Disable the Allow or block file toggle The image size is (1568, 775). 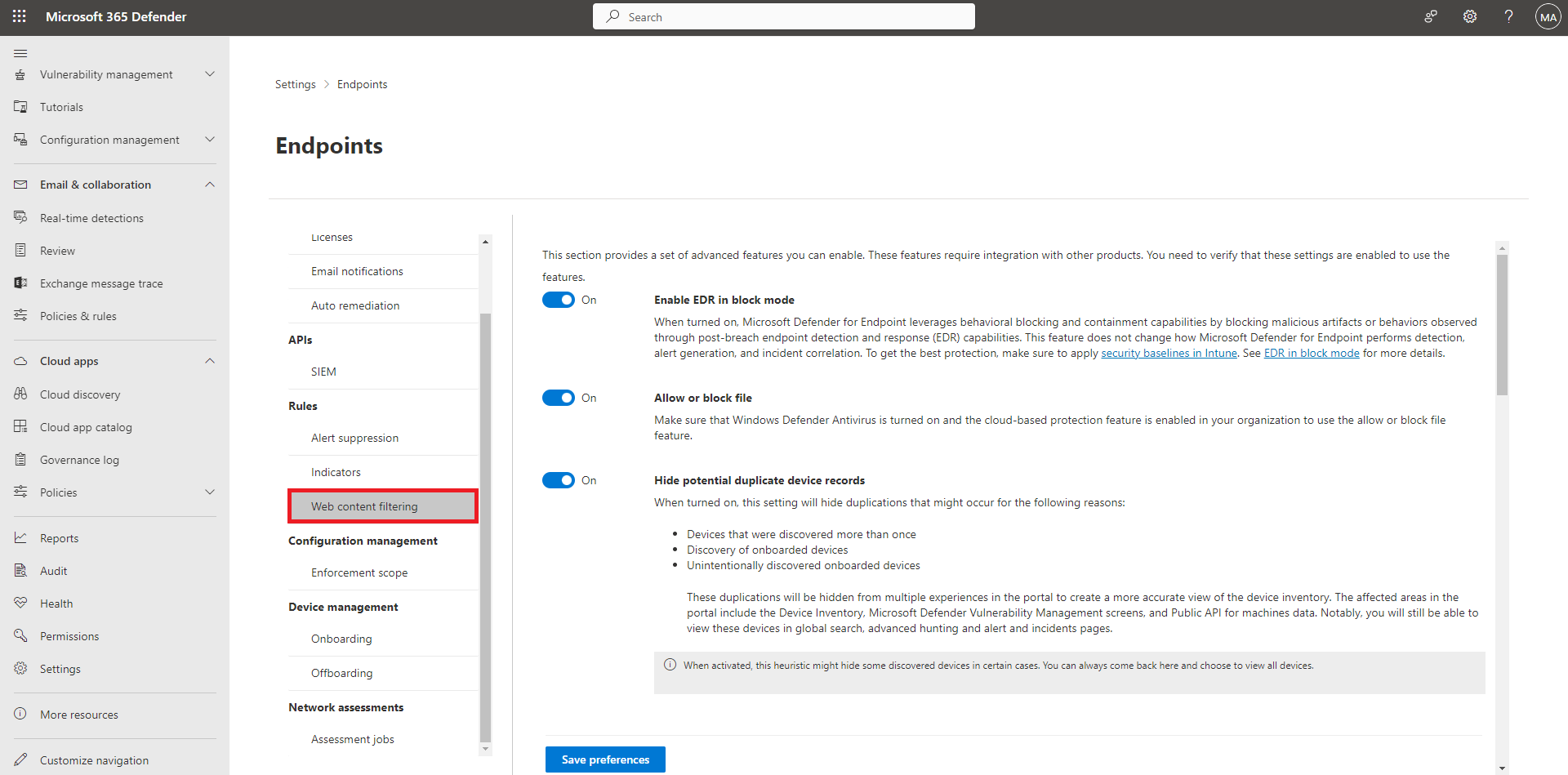pos(559,398)
